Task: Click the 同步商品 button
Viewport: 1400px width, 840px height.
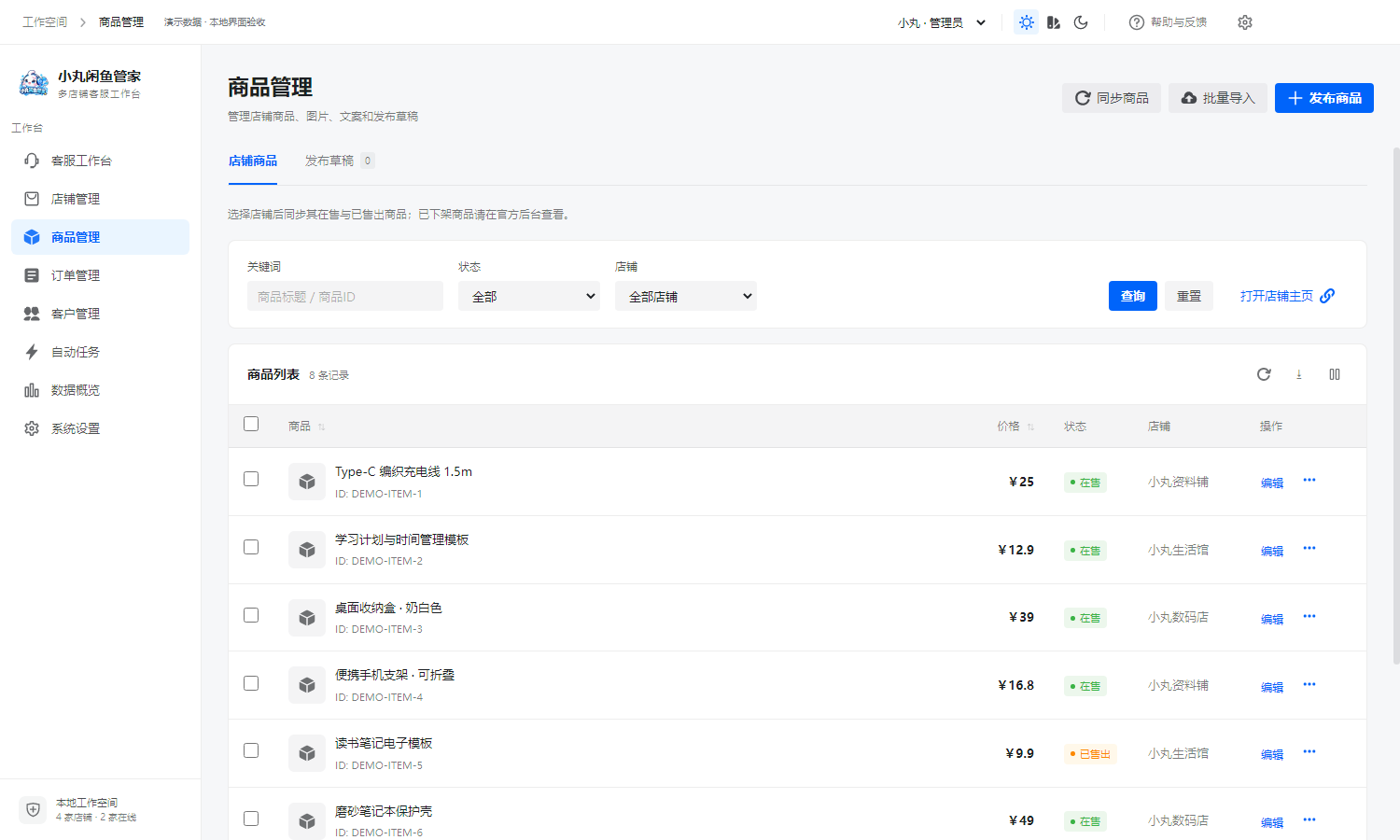Action: [1112, 98]
